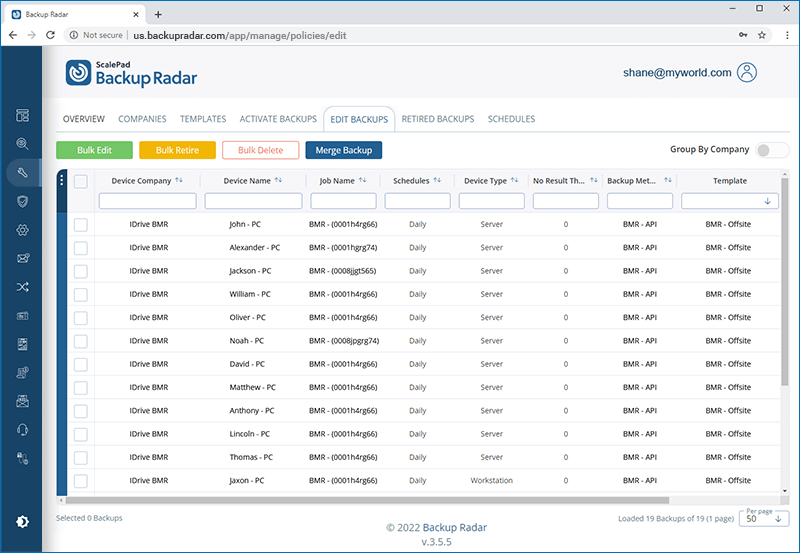Sort by Schedules arrows
The height and width of the screenshot is (553, 800).
[x=437, y=180]
